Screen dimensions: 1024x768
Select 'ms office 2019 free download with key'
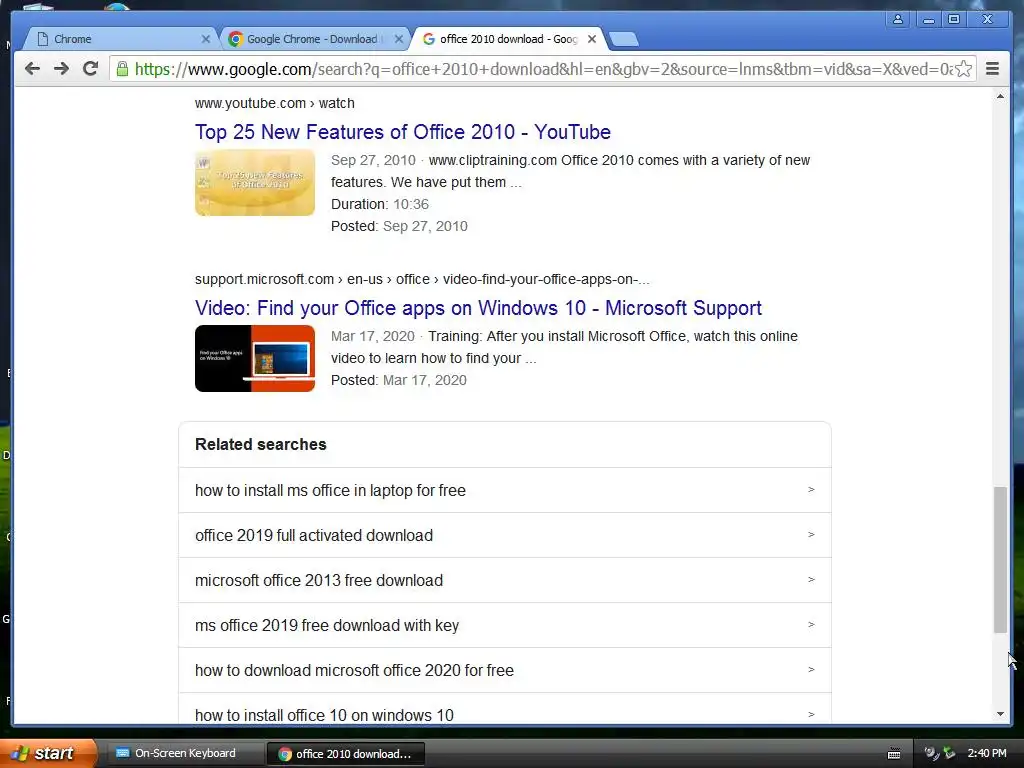(505, 626)
